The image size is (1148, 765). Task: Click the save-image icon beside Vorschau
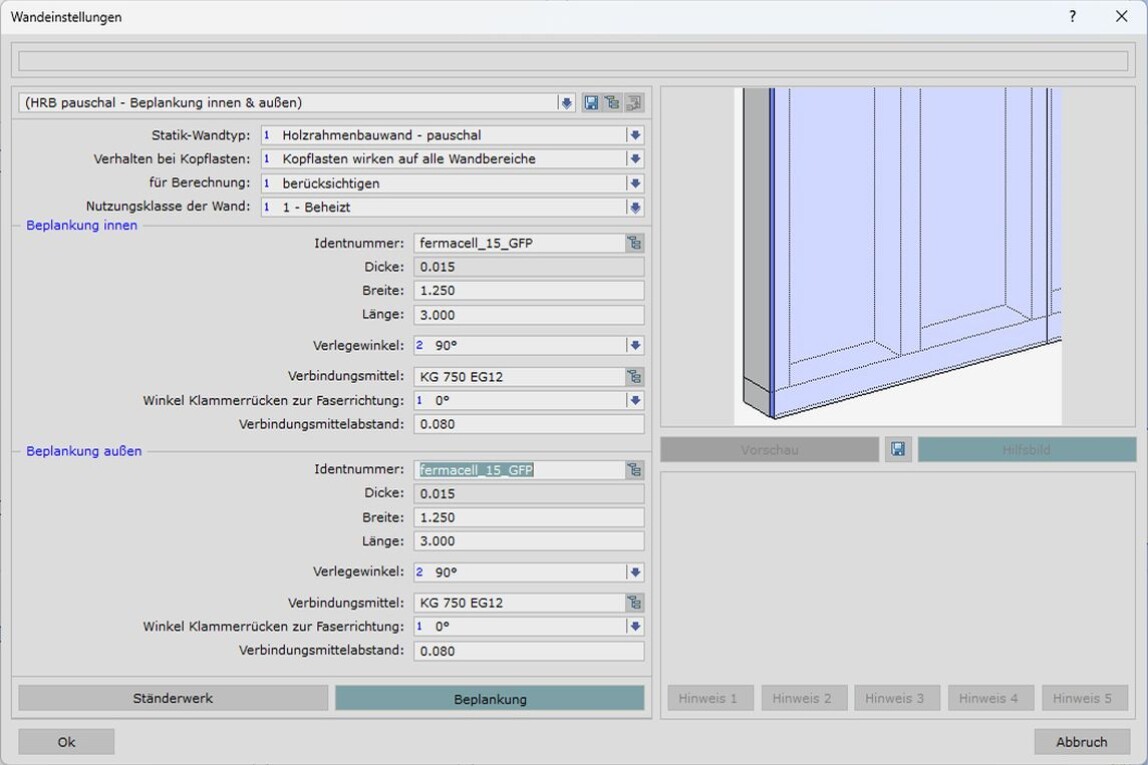pyautogui.click(x=898, y=449)
